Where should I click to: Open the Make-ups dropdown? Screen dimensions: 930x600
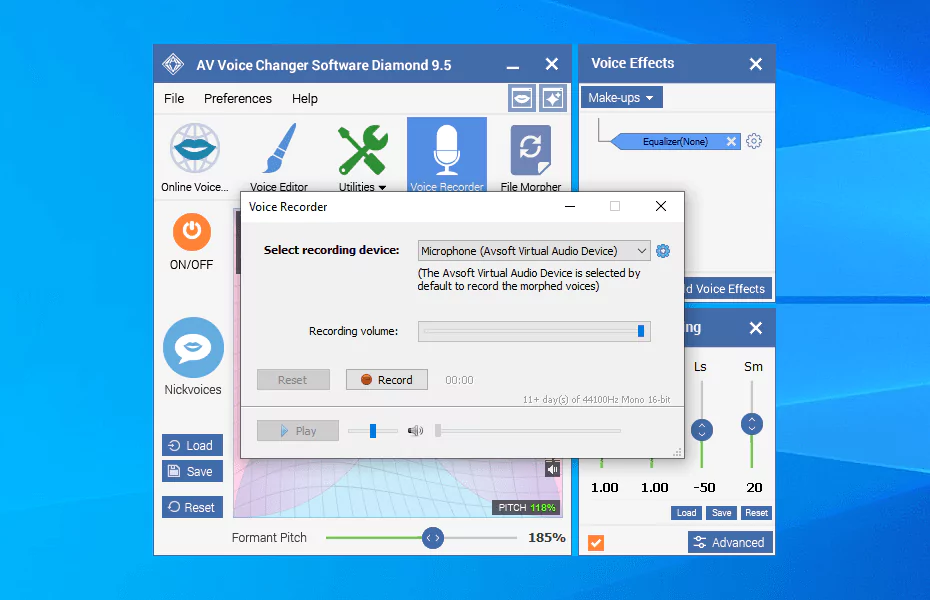(621, 97)
